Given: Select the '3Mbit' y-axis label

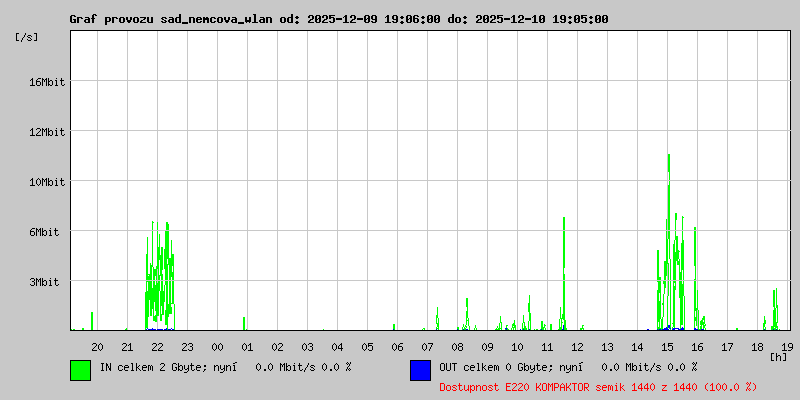Looking at the screenshot, I should (x=44, y=282).
